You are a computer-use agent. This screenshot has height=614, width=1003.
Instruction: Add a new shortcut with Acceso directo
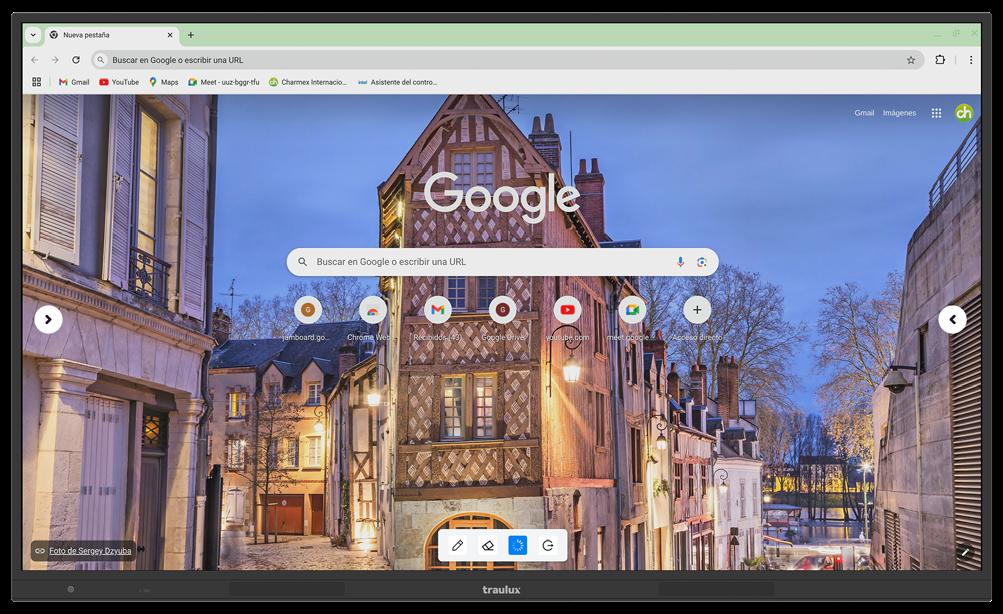pyautogui.click(x=697, y=318)
